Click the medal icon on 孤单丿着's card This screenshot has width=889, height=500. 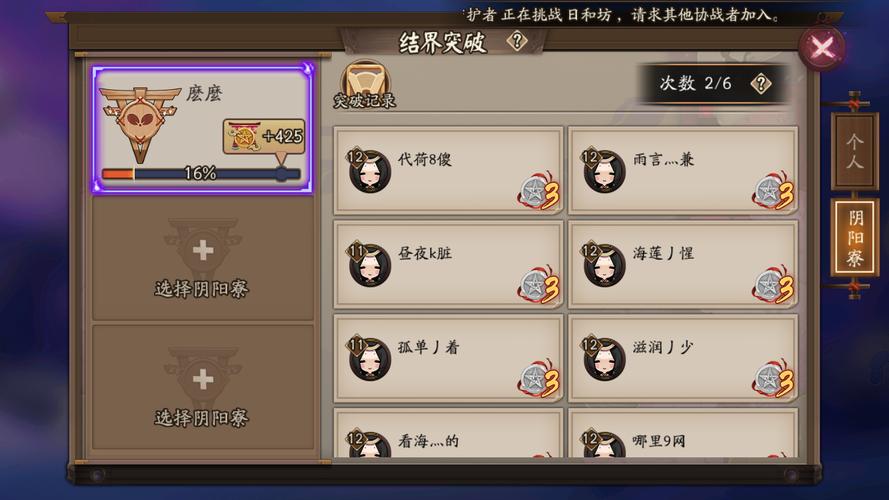(539, 379)
